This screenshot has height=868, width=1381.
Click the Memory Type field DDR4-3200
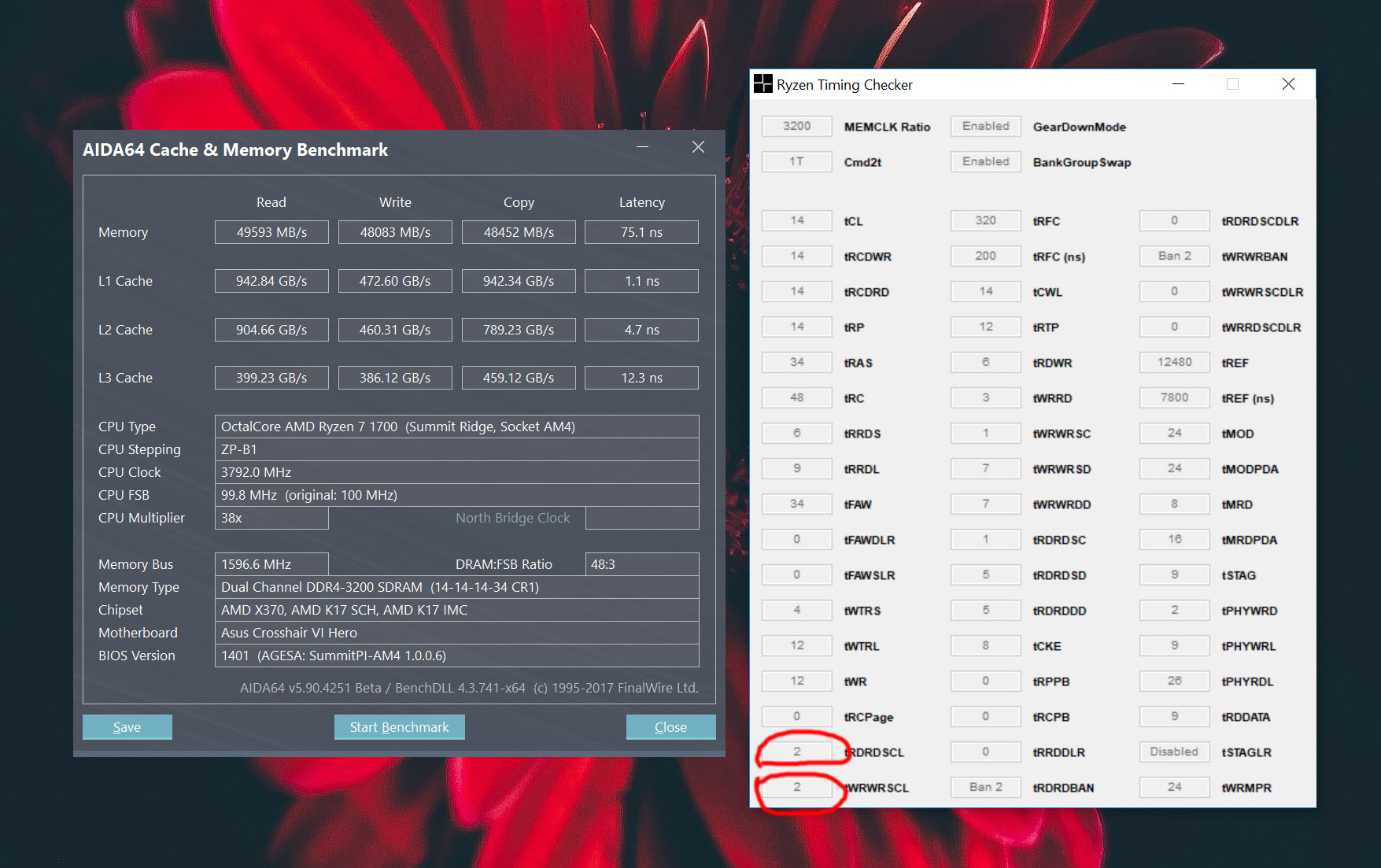click(x=456, y=587)
